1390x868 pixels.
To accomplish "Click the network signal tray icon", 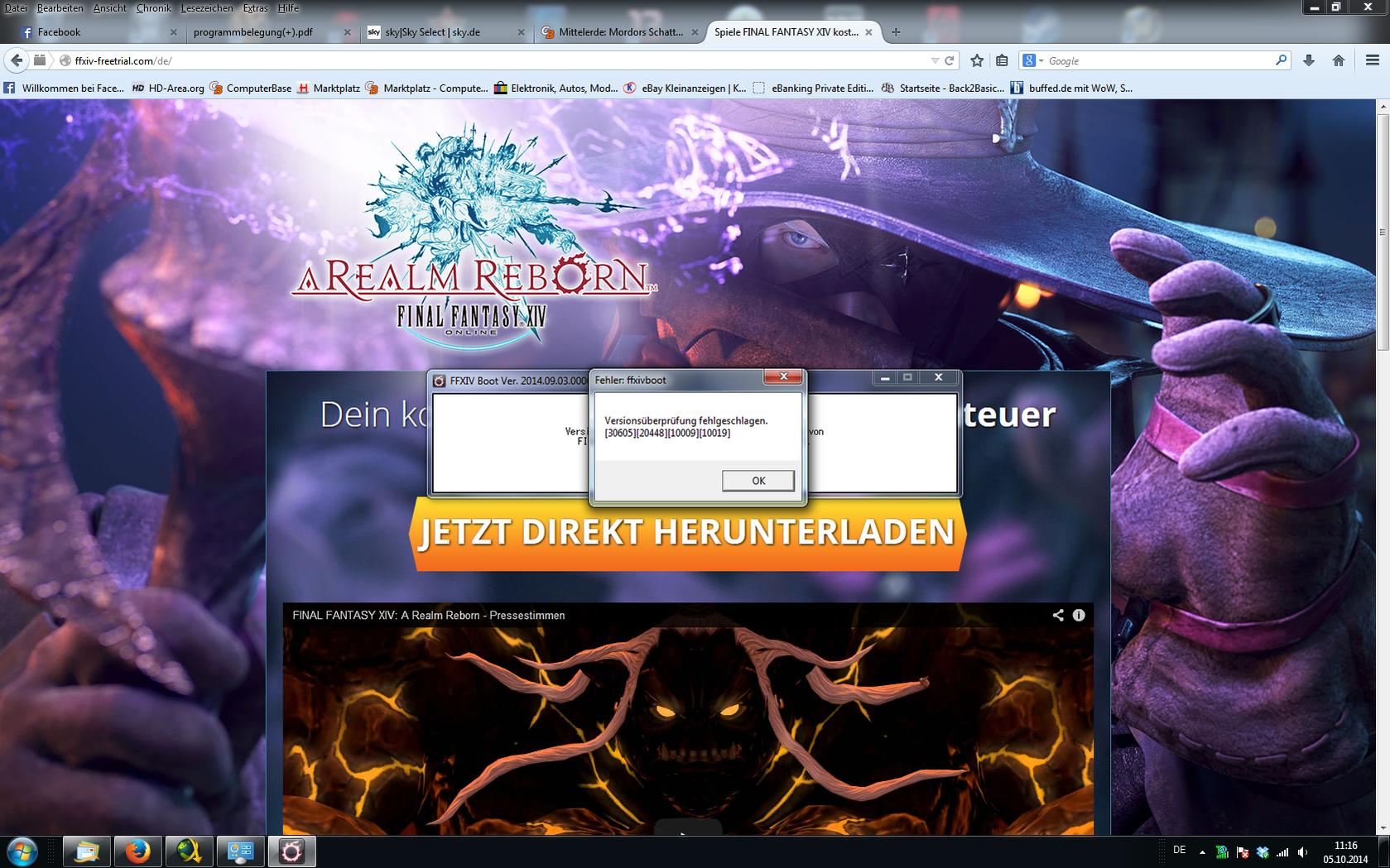I will click(1282, 851).
